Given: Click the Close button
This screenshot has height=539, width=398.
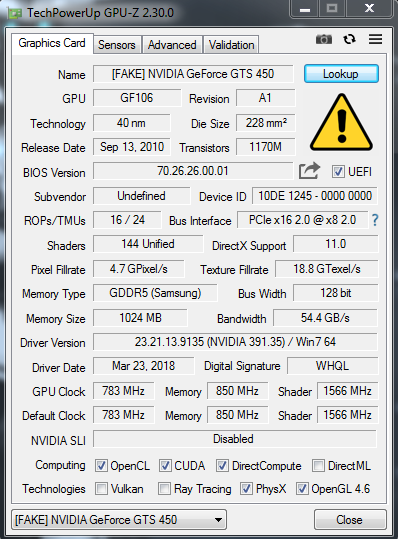Looking at the screenshot, I should point(350,519).
